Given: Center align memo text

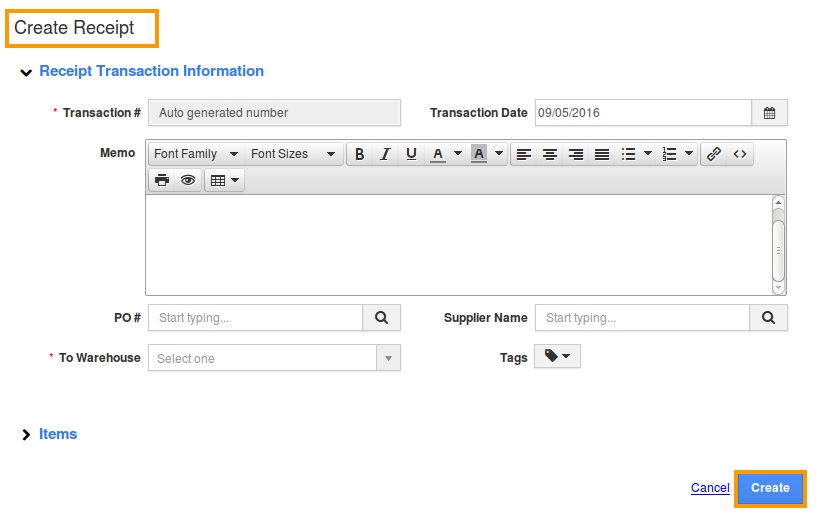Looking at the screenshot, I should coord(550,154).
